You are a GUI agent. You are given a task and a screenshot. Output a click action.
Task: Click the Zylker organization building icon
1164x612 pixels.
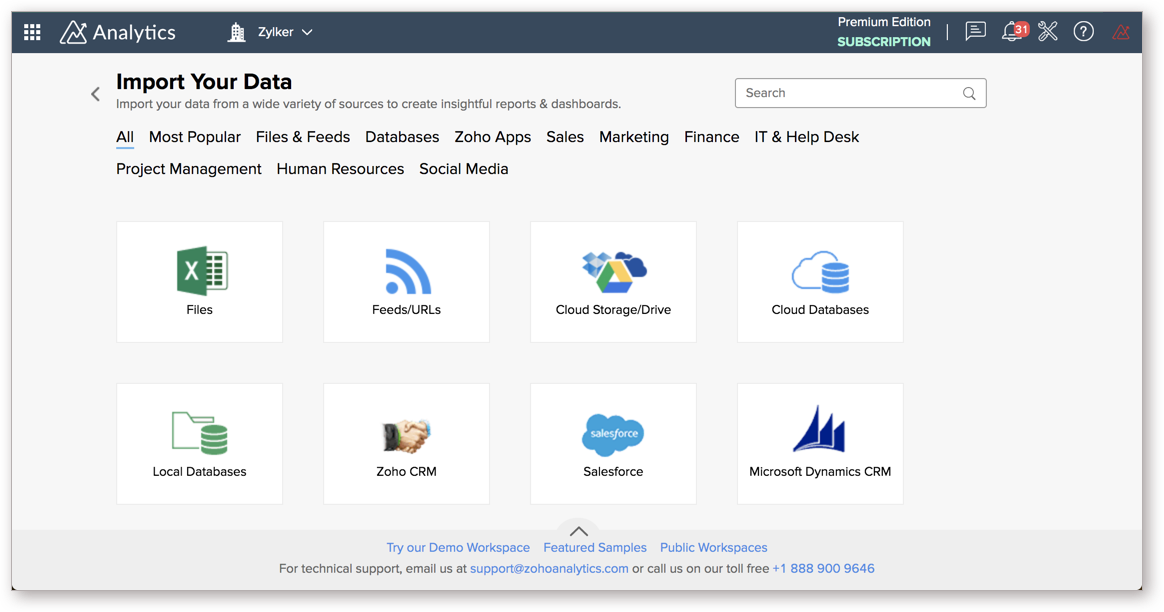[237, 32]
